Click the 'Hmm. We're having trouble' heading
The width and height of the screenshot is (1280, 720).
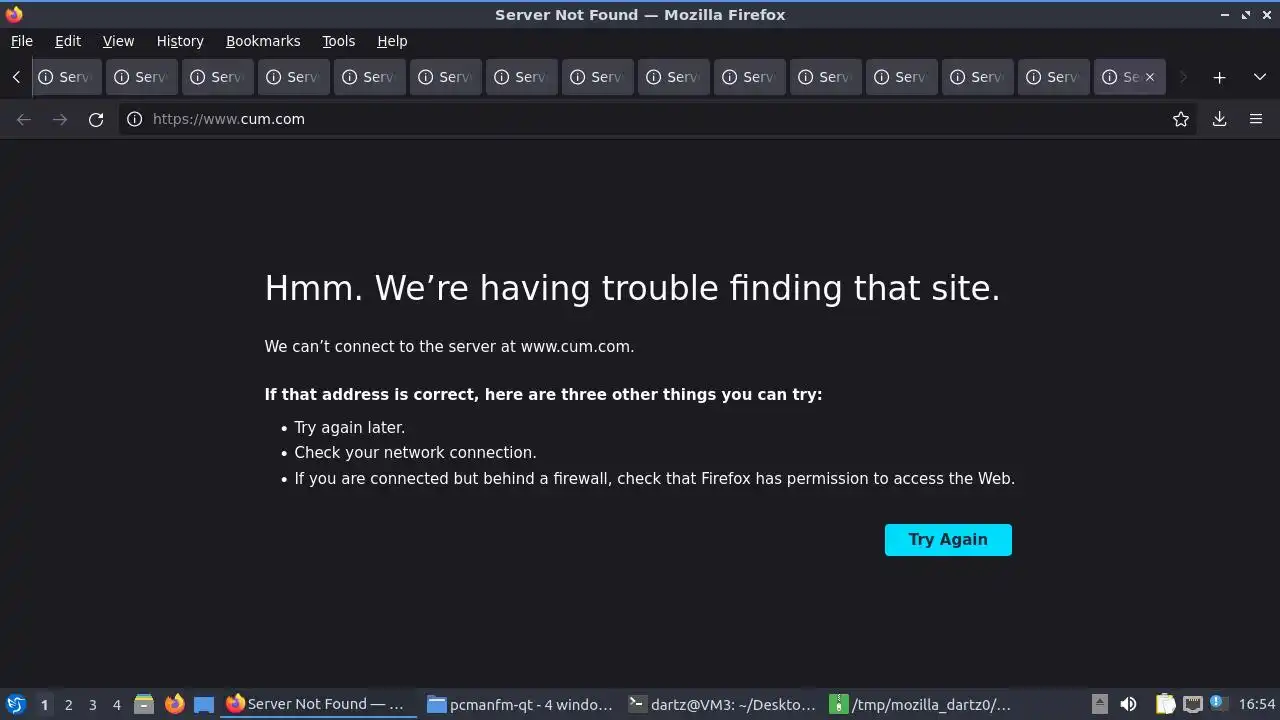point(632,288)
